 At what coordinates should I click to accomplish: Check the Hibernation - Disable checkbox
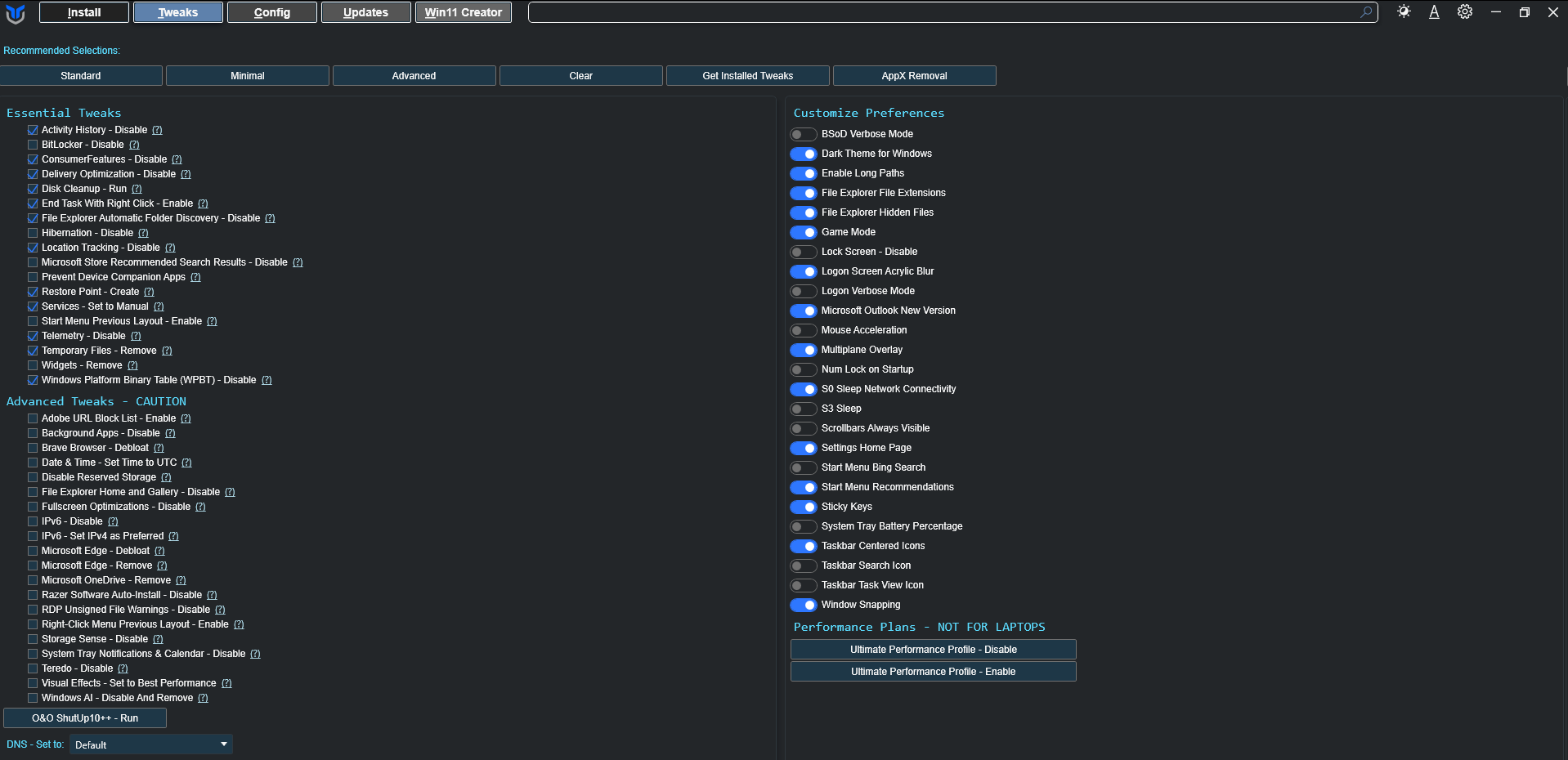click(x=33, y=233)
